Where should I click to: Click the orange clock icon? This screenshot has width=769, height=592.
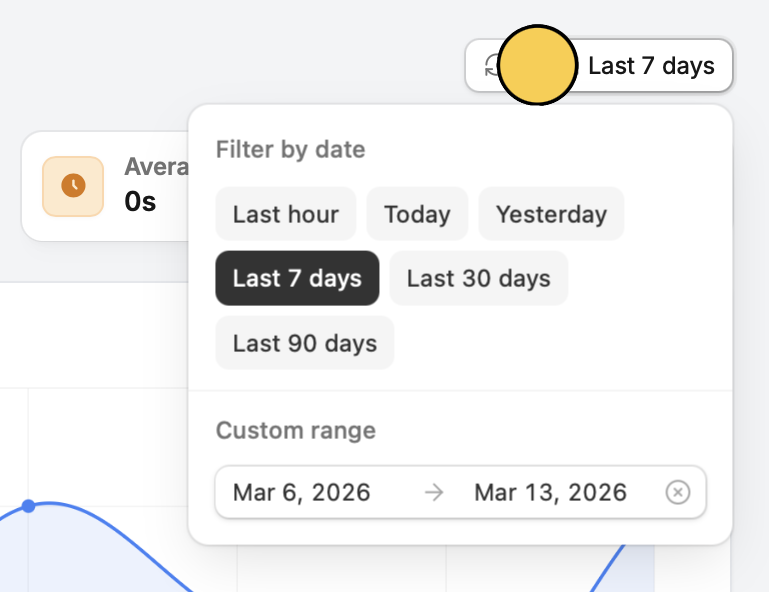click(73, 186)
